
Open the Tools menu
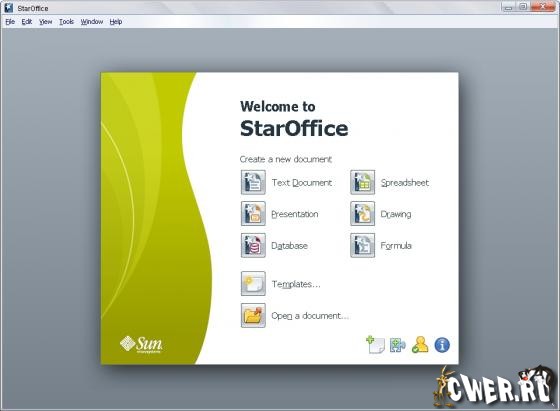(66, 22)
